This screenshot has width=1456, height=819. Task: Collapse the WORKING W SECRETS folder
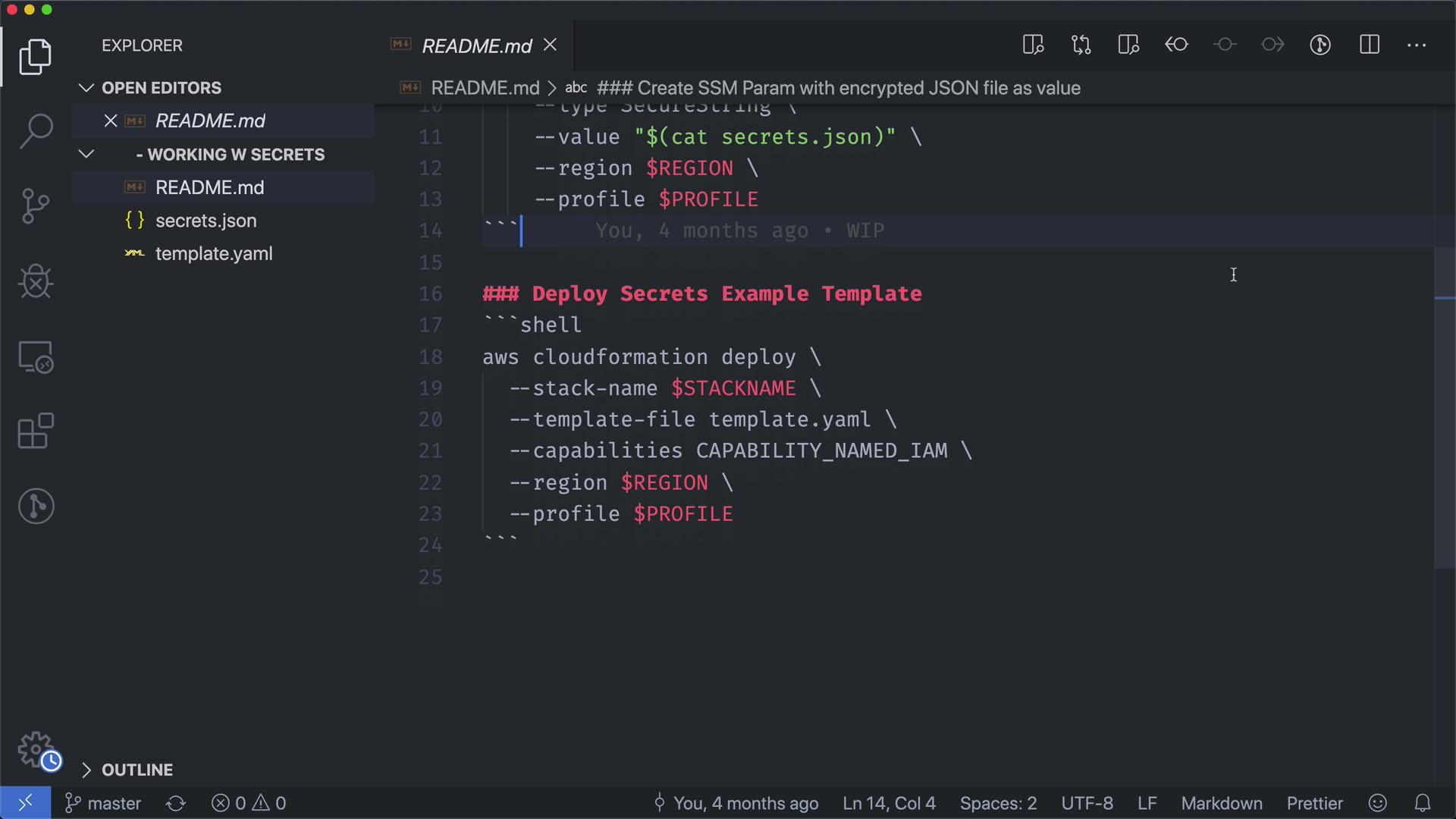click(x=86, y=155)
